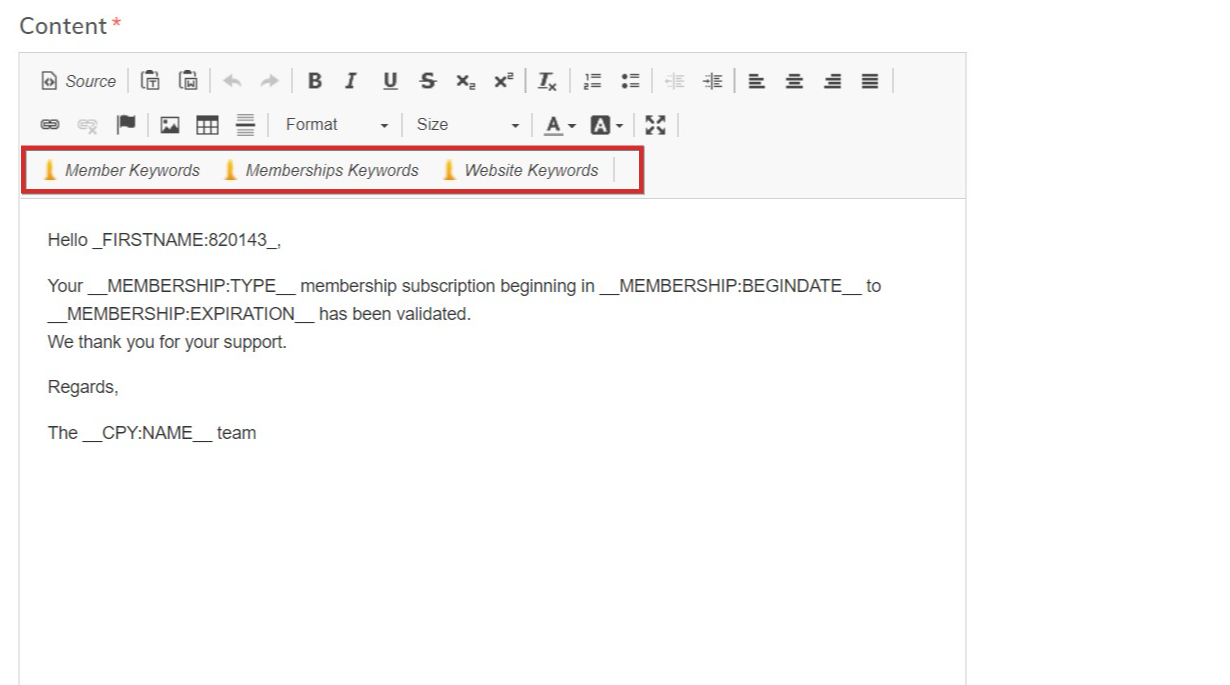
Task: Maximize the editor with the fullscreen icon
Action: (655, 125)
